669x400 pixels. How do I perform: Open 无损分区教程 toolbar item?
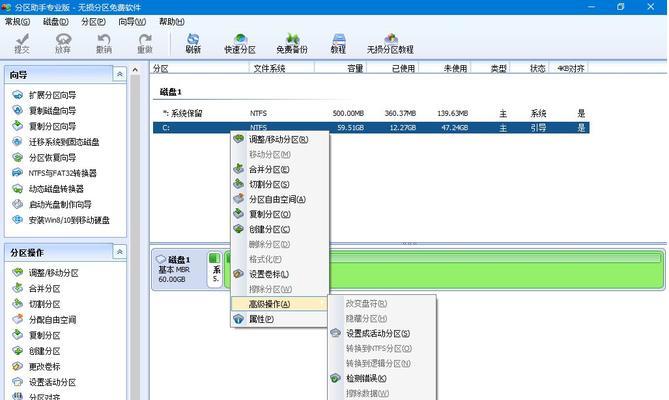[390, 43]
